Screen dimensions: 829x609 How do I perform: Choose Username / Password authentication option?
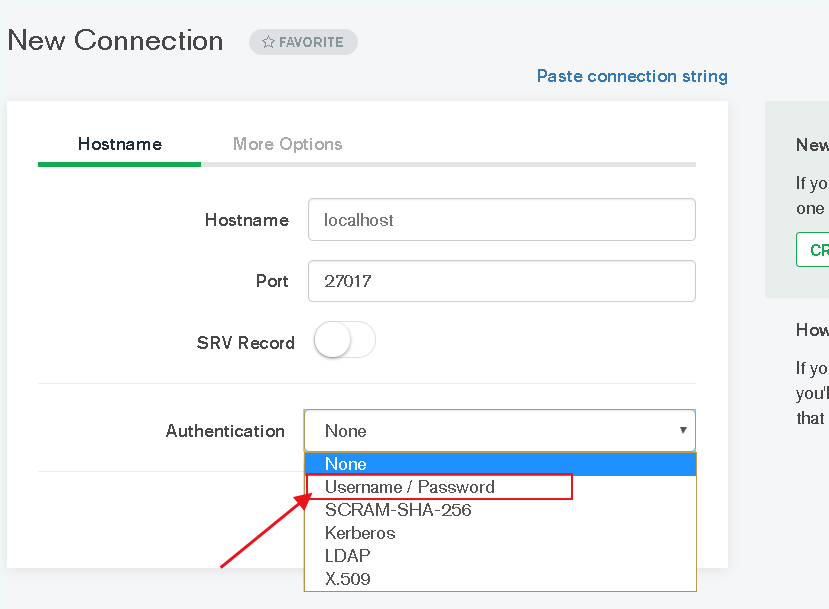(x=410, y=487)
